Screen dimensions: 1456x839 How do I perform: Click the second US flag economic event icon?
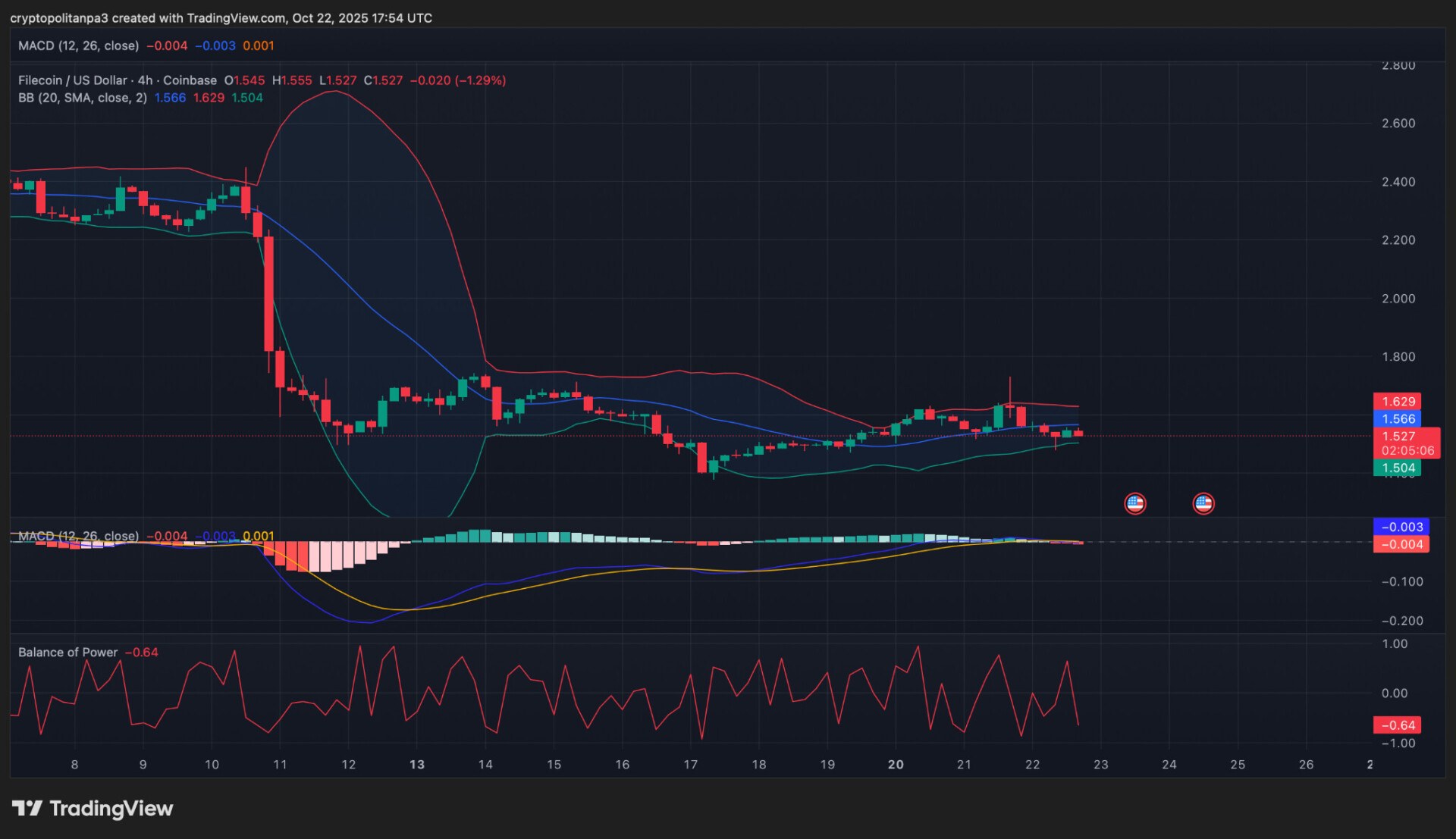point(1203,503)
